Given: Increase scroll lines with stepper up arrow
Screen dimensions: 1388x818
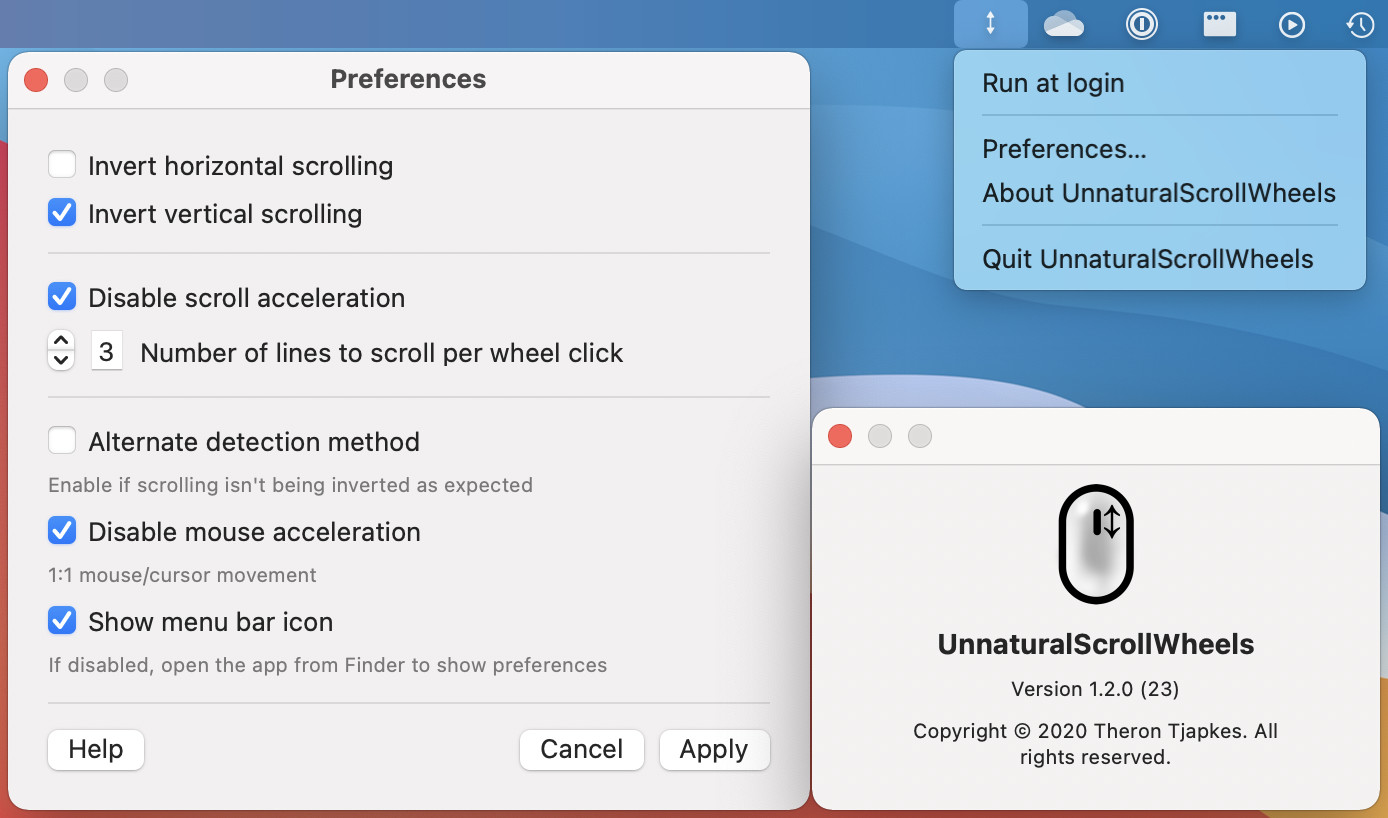Looking at the screenshot, I should 61,342.
